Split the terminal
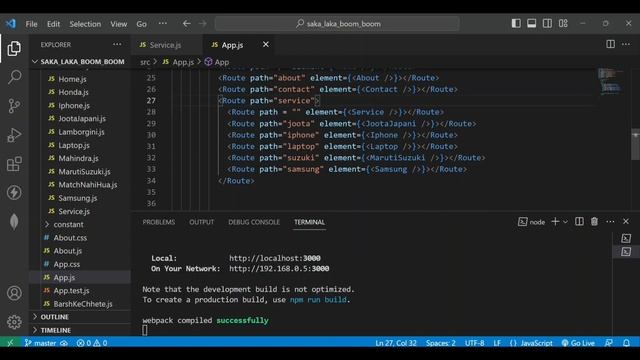The height and width of the screenshot is (360, 640). pos(579,221)
